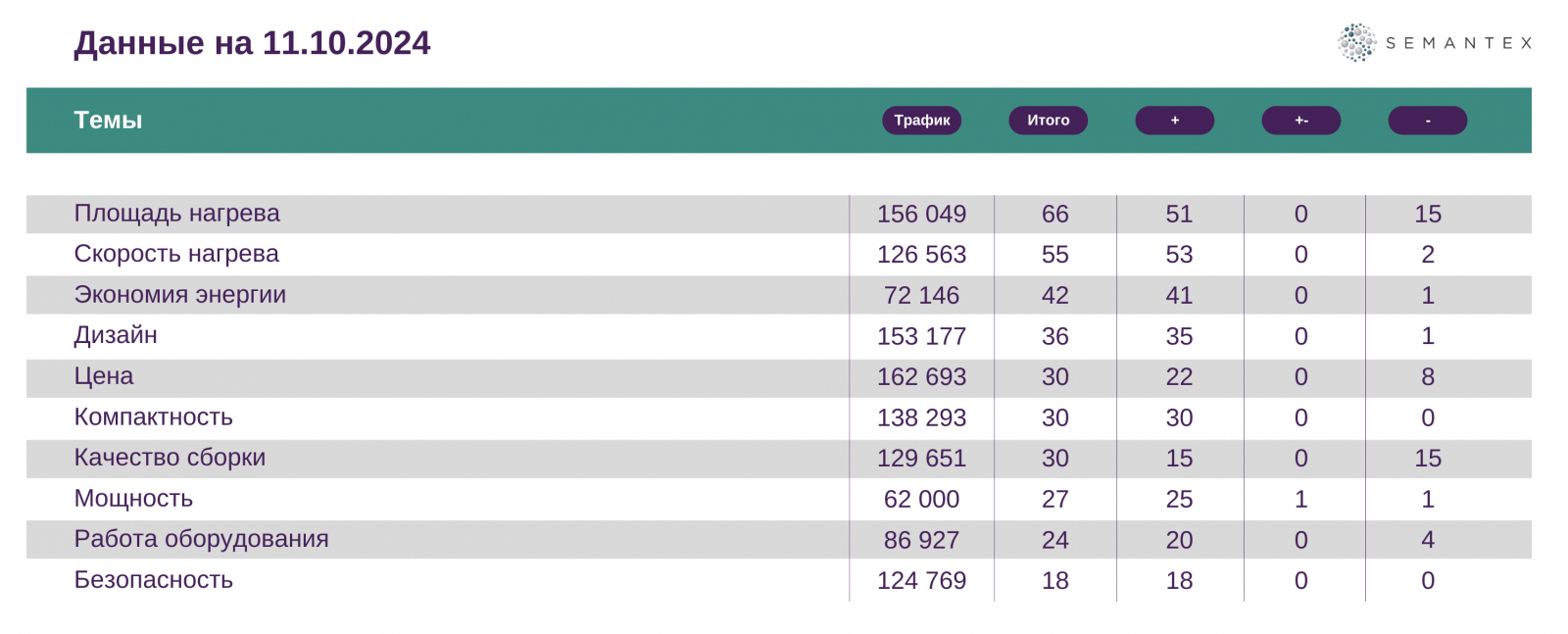This screenshot has height=634, width=1568.
Task: Click the Трафик column pill
Action: click(x=921, y=121)
